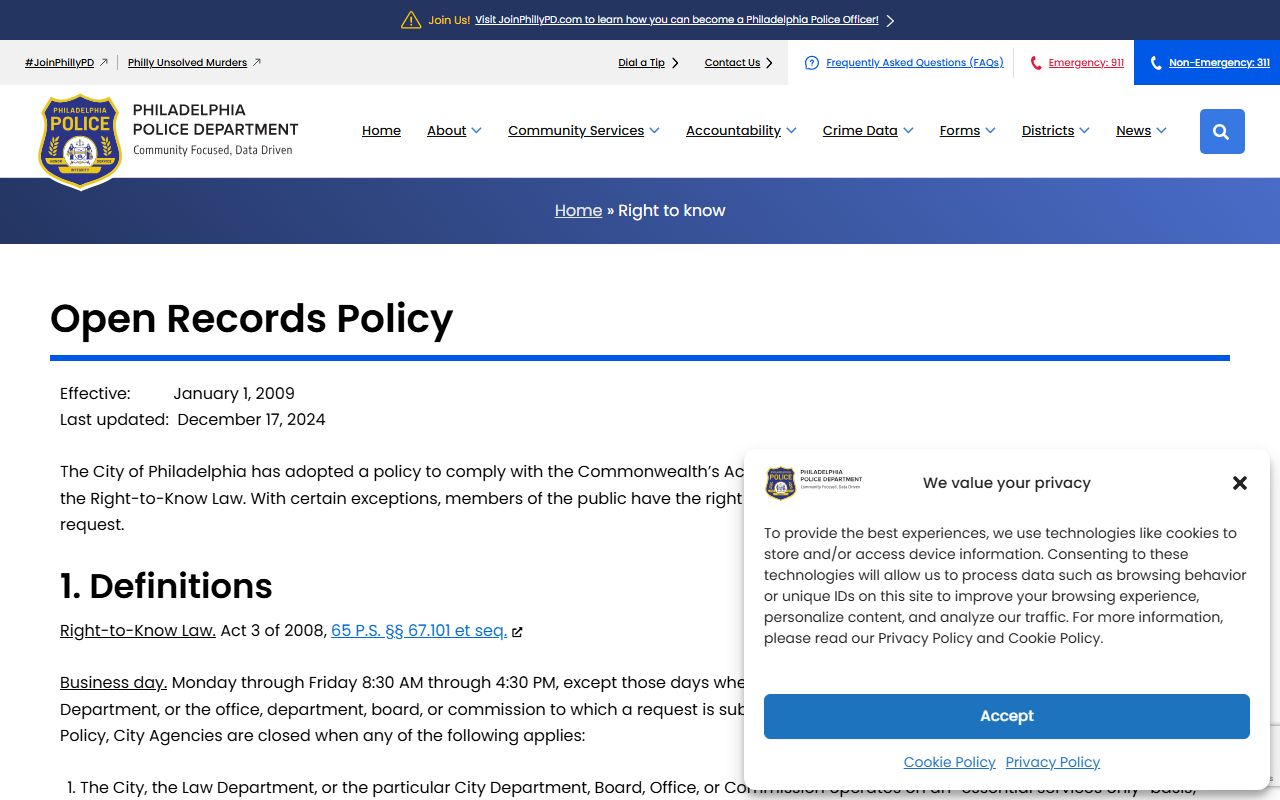Screen dimensions: 1280x800
Task: Click the Open Records Policy heading
Action: pos(251,318)
